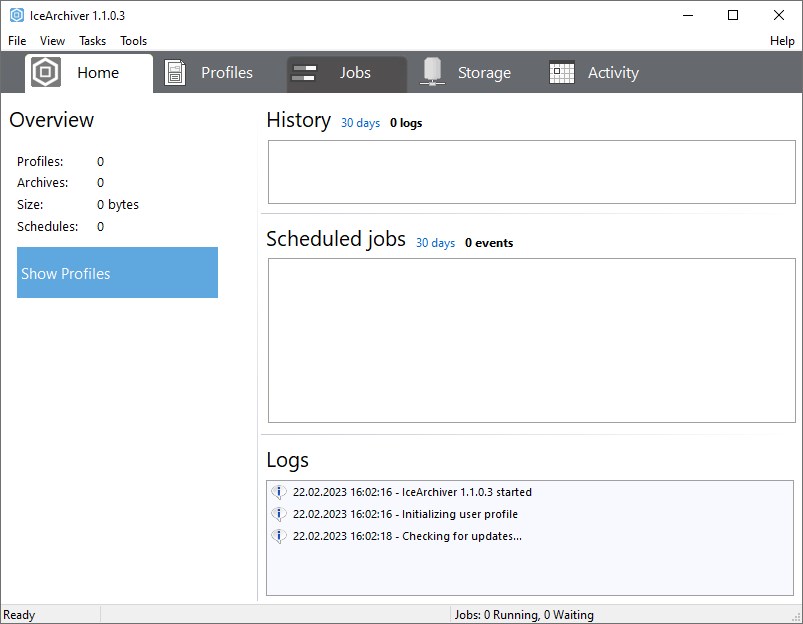Click the Logs heading
This screenshot has height=624, width=803.
point(287,460)
